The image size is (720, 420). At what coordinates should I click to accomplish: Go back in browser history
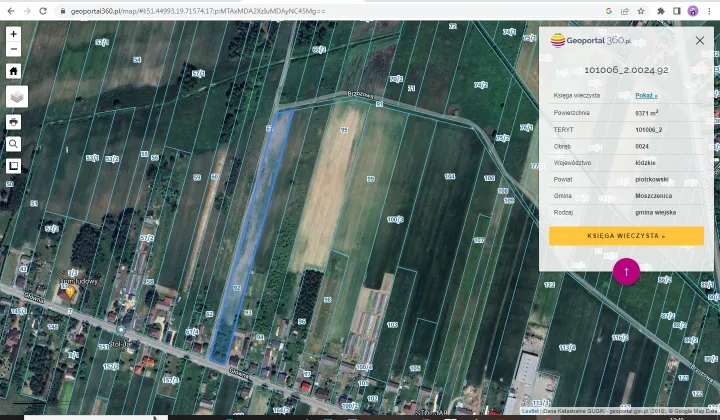click(11, 11)
